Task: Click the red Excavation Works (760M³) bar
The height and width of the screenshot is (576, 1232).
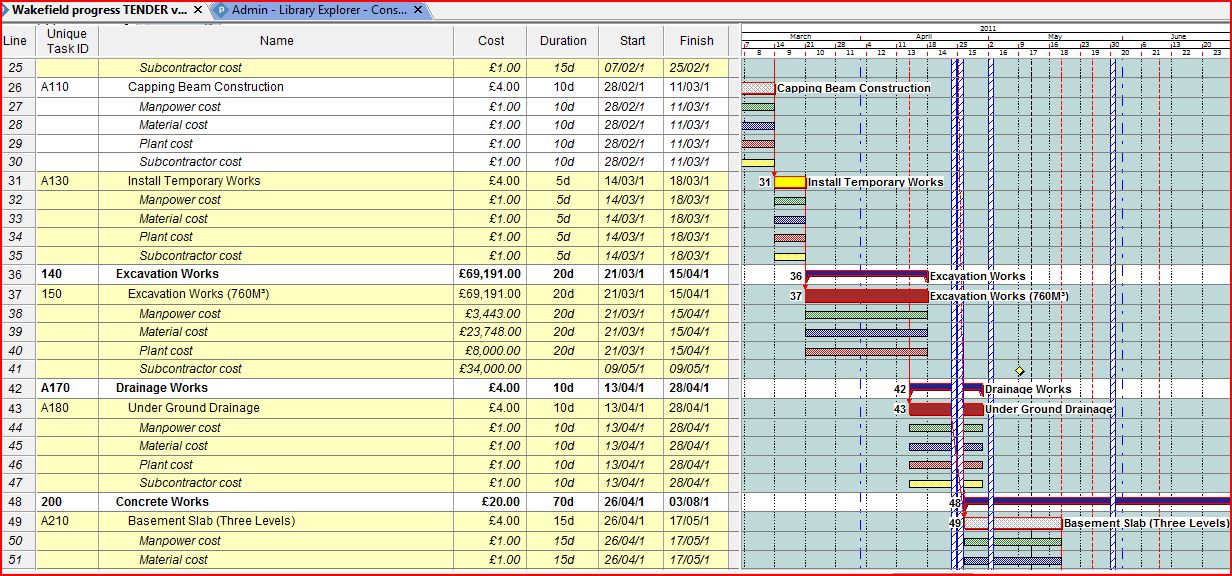Action: (x=866, y=296)
